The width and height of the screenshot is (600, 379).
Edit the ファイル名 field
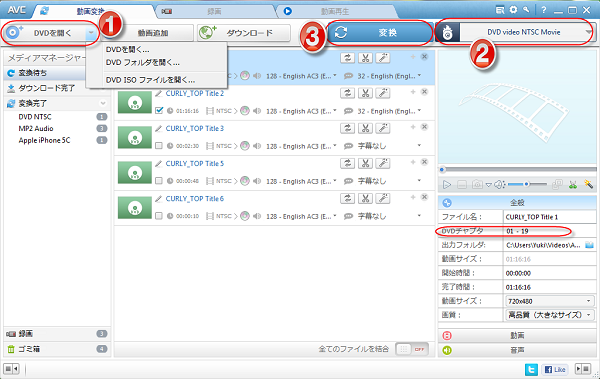(549, 217)
